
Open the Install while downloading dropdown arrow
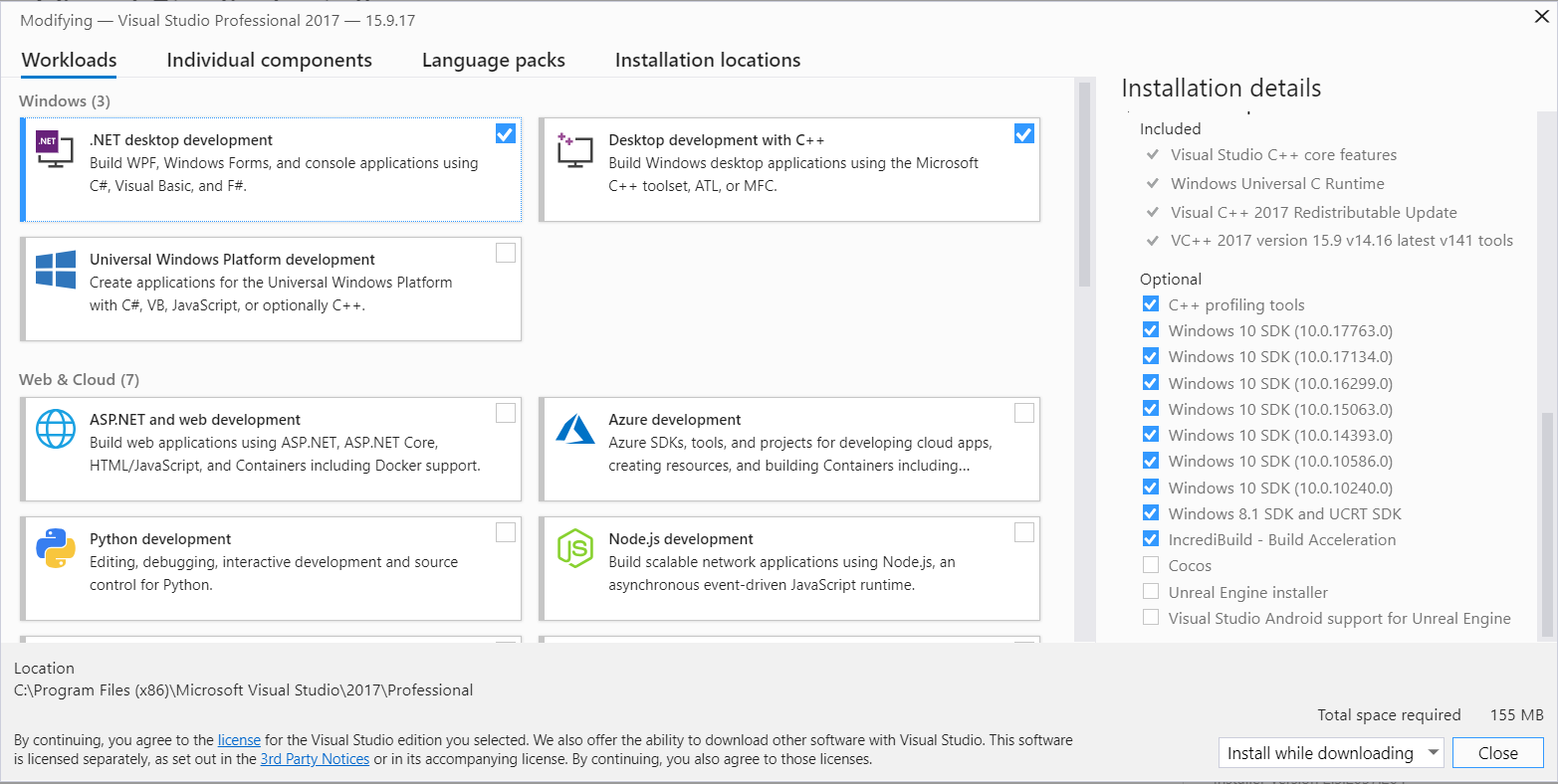tap(1434, 753)
